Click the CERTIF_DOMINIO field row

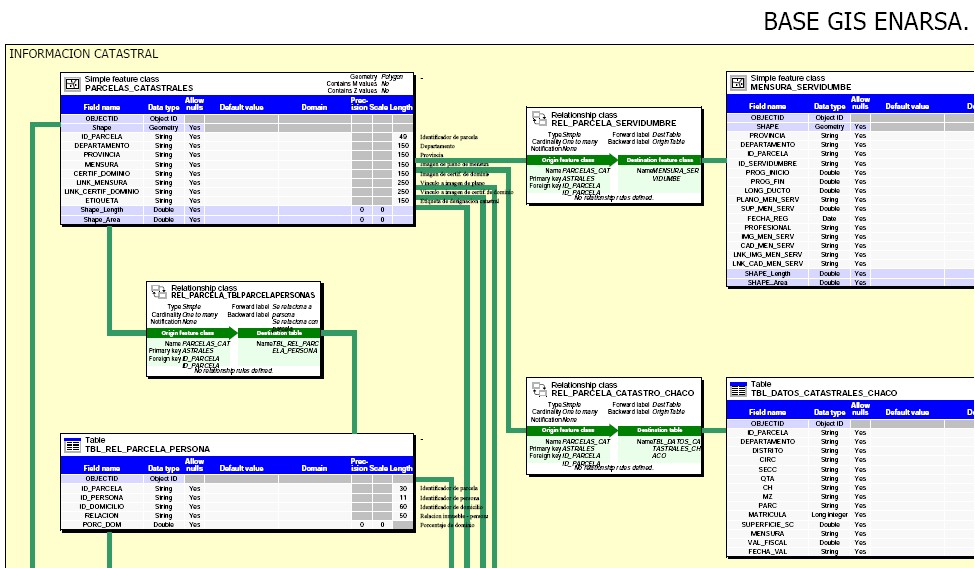pyautogui.click(x=237, y=174)
